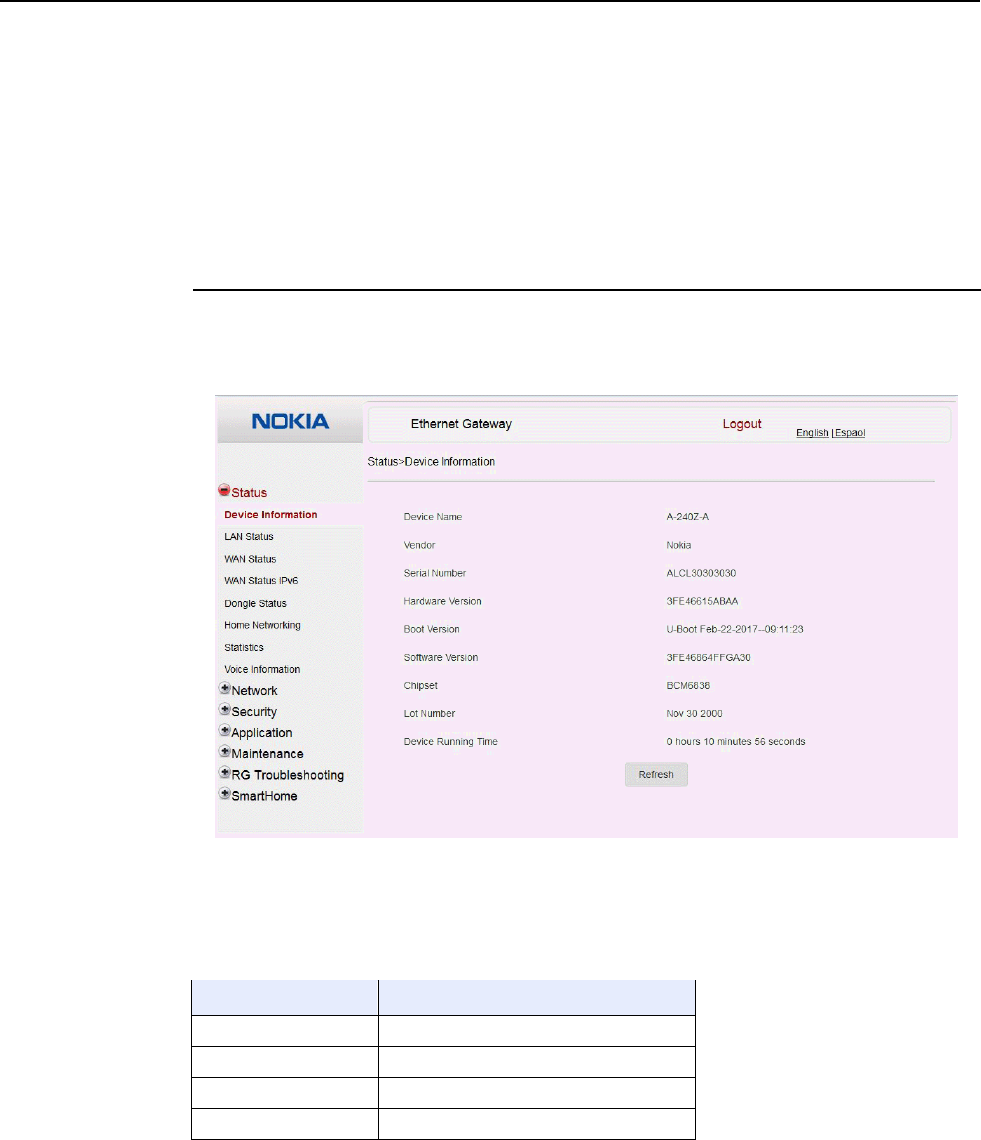Viewport: 981px width, 1140px height.
Task: Open the Security menu label
Action: [254, 712]
